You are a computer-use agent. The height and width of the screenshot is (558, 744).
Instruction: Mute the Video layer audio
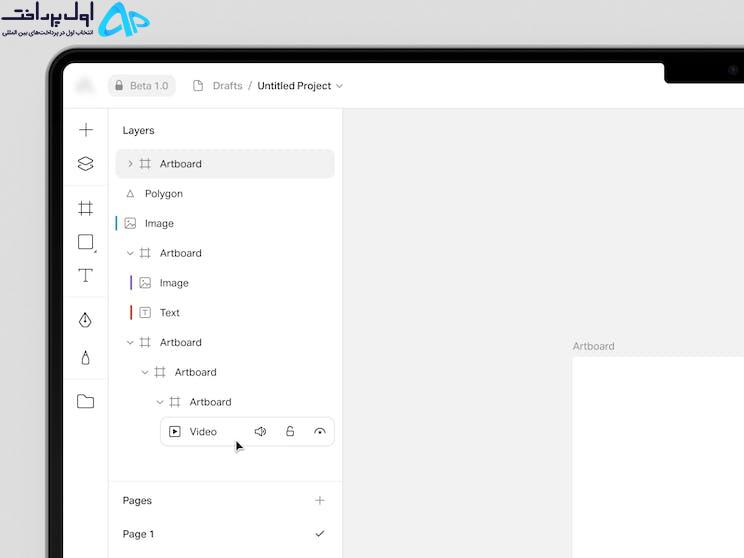point(260,432)
